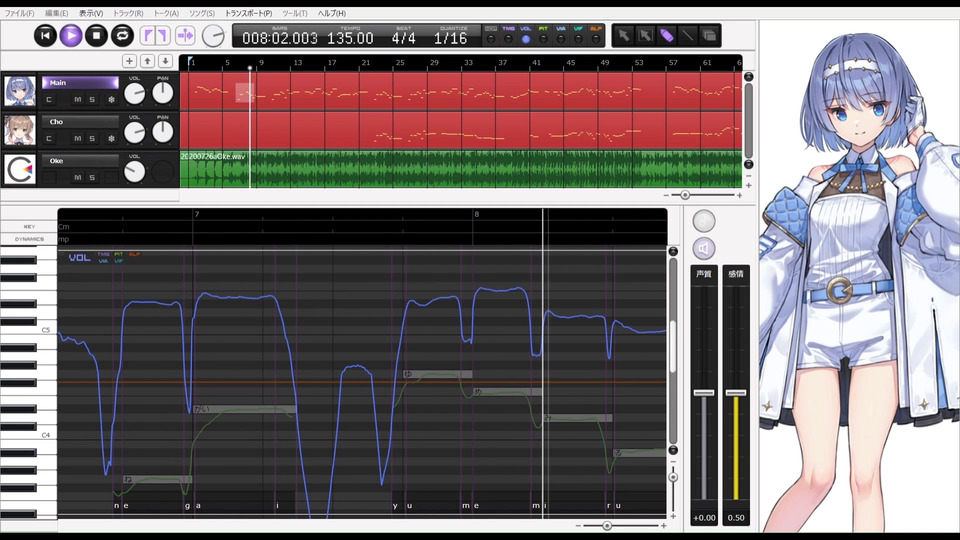The width and height of the screenshot is (960, 540).
Task: Select the eraser tool in toolbar
Action: pos(710,36)
